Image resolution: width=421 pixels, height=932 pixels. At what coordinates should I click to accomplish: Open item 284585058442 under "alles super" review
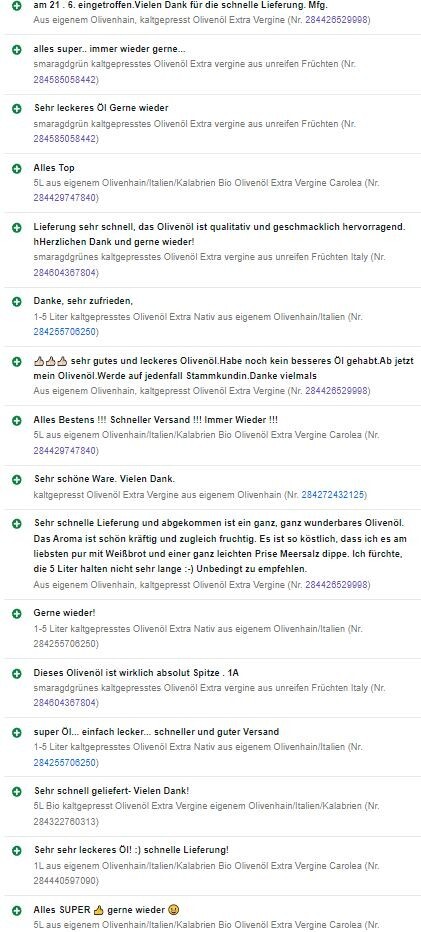pos(65,79)
